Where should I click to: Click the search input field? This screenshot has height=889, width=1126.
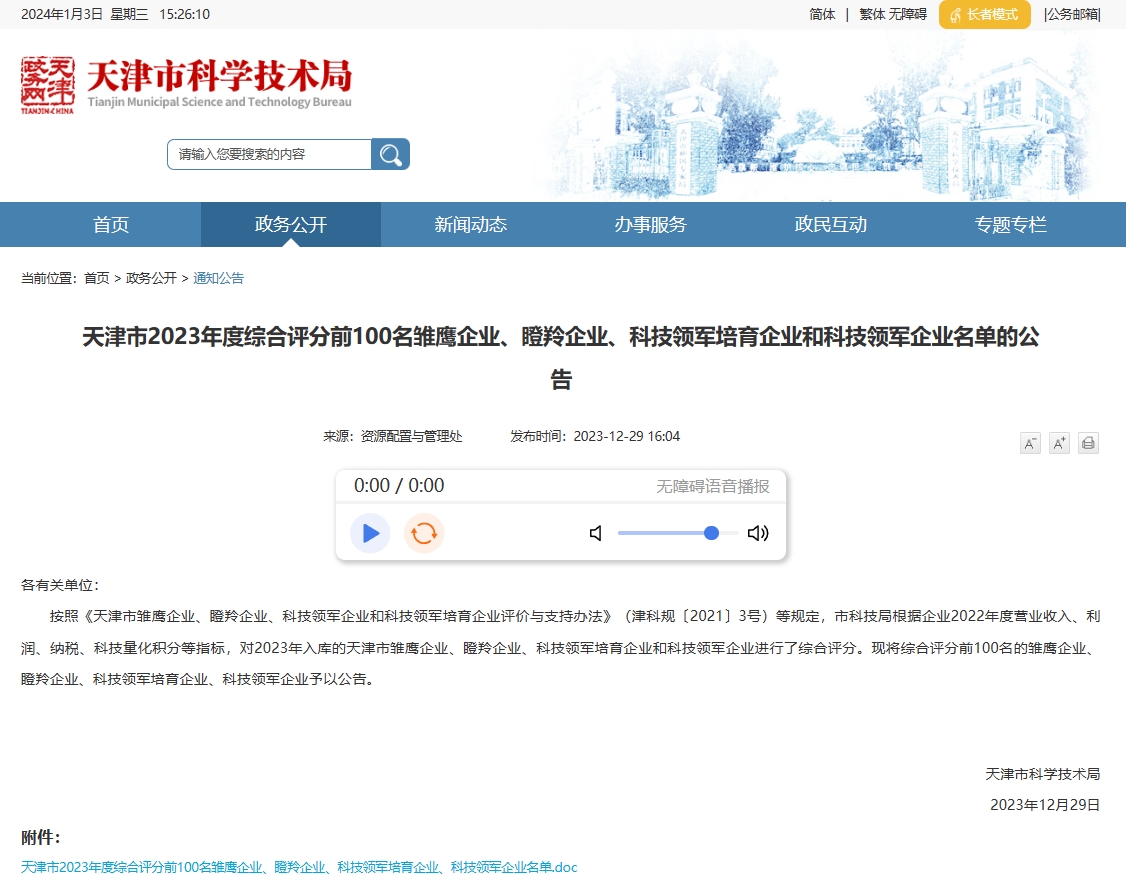pos(270,154)
